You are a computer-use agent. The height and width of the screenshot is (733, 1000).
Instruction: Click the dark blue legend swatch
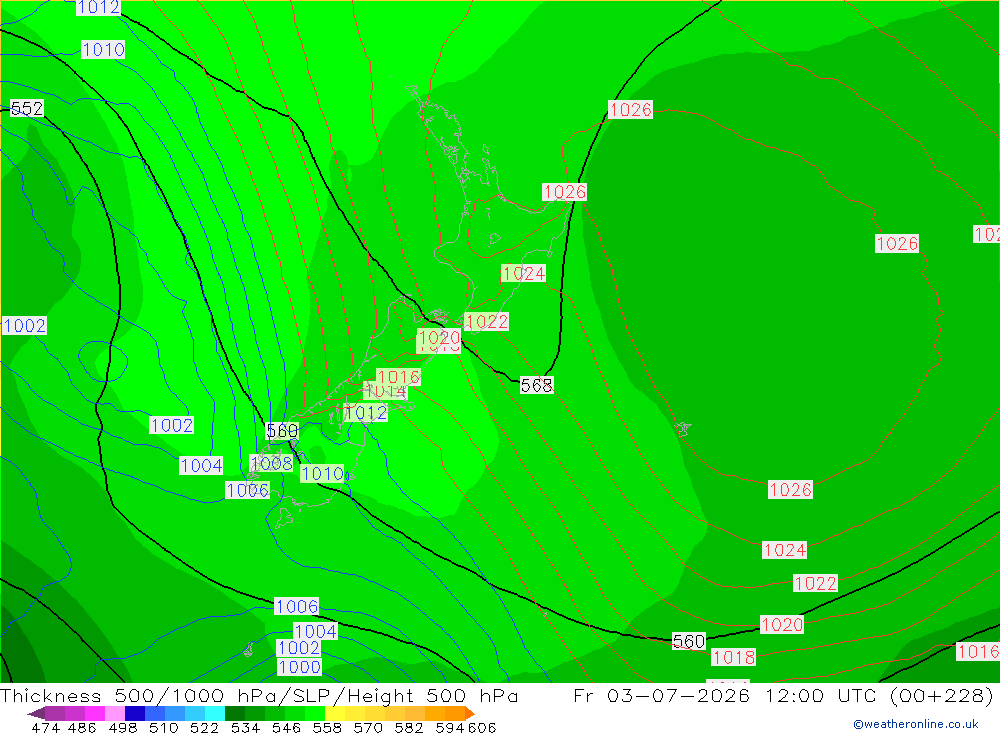click(135, 713)
